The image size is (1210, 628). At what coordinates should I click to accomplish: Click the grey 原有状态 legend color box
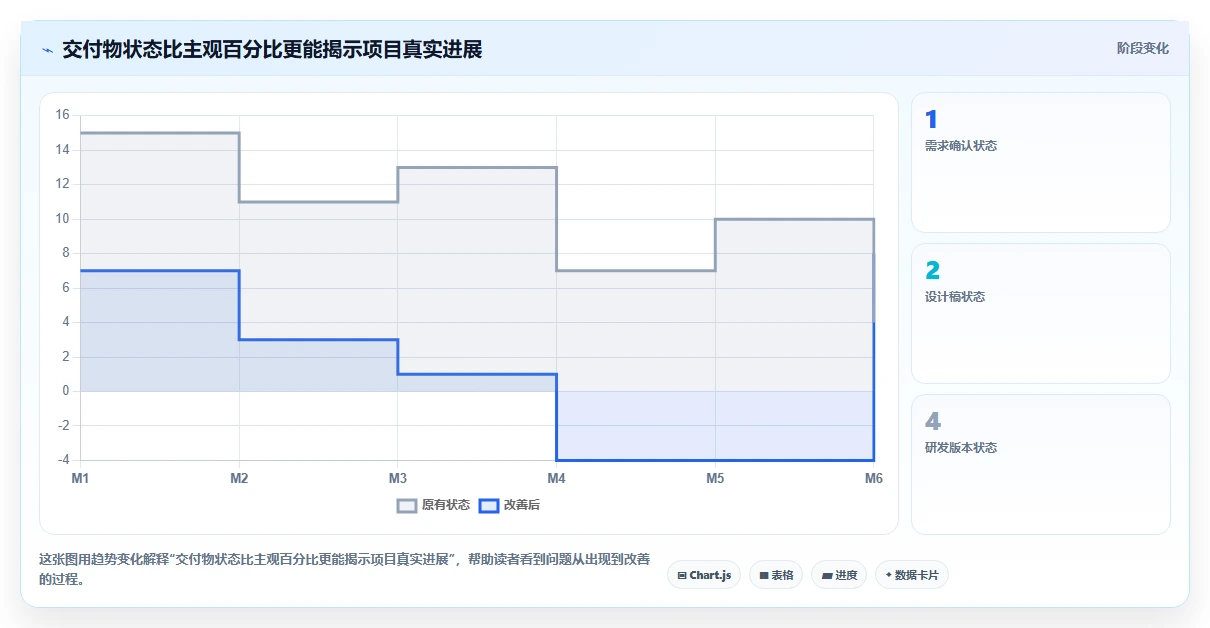point(407,506)
